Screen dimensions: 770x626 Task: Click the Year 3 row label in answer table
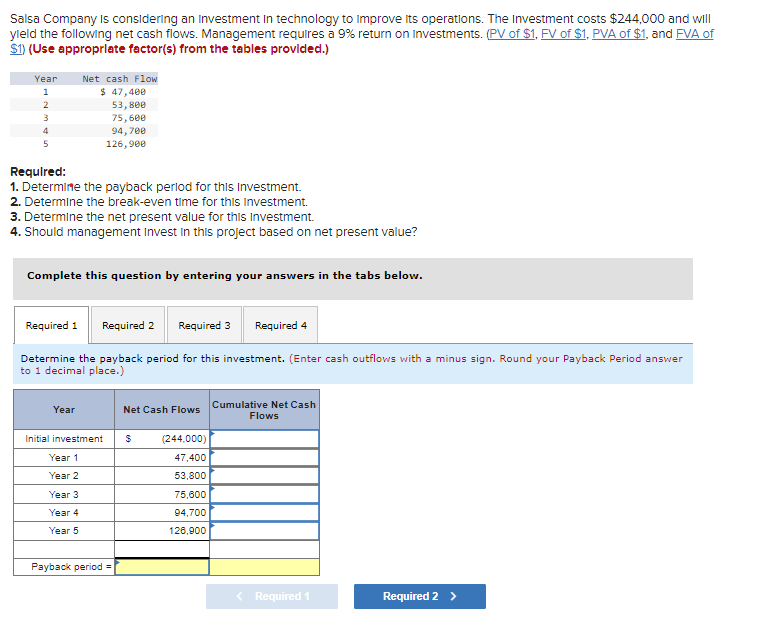coord(64,494)
